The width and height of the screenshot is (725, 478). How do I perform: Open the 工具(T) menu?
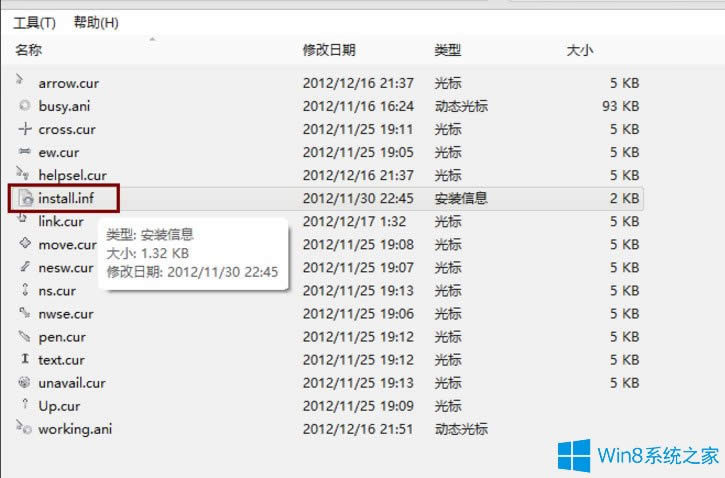pyautogui.click(x=34, y=22)
